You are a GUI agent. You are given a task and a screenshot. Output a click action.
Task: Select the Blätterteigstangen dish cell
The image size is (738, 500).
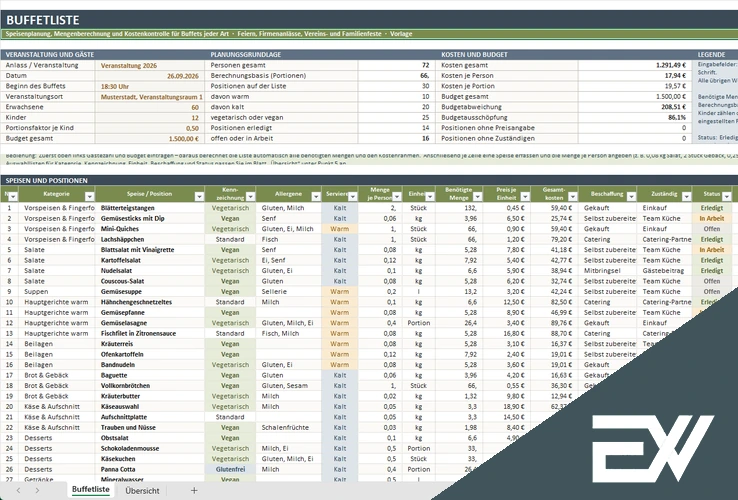click(x=150, y=208)
